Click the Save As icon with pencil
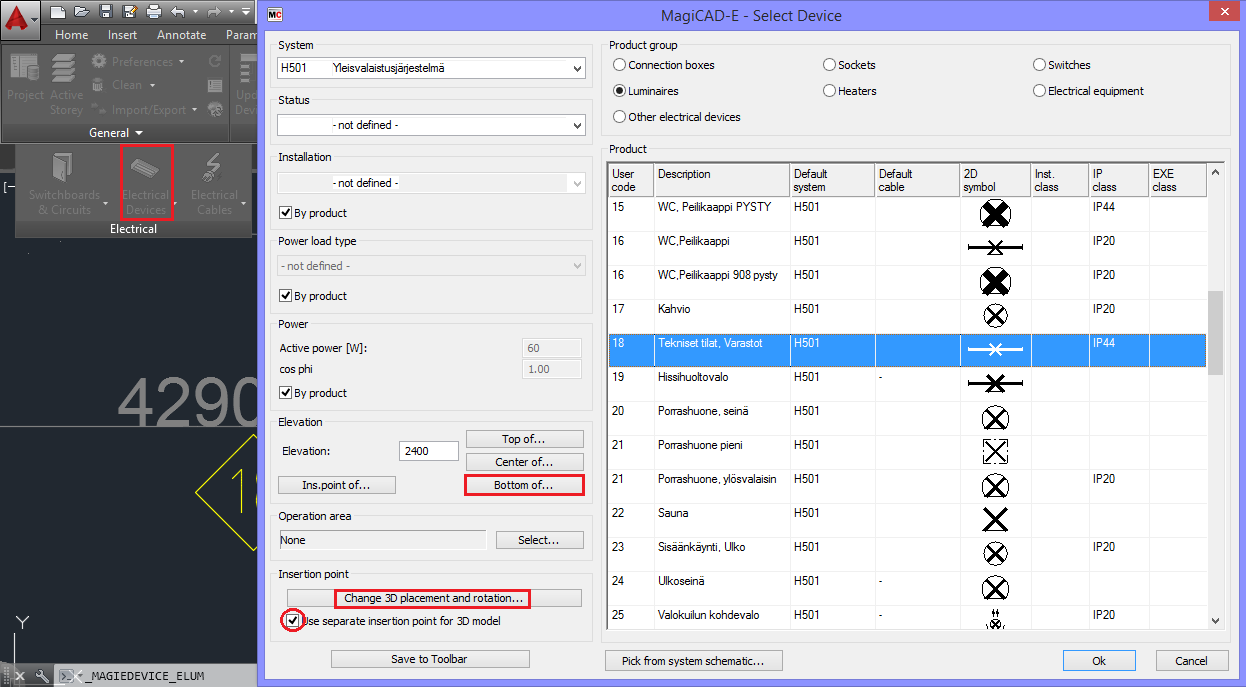The width and height of the screenshot is (1246, 687). click(x=129, y=12)
